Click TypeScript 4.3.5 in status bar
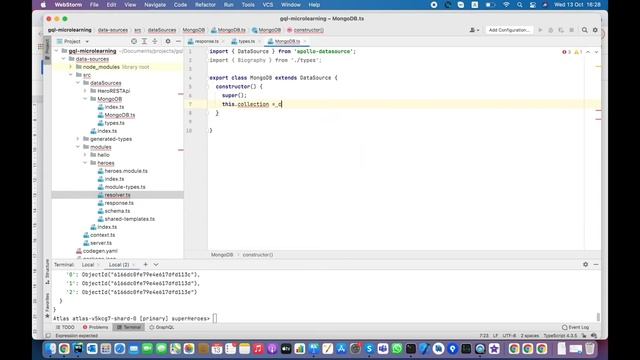The height and width of the screenshot is (360, 640). (x=560, y=336)
